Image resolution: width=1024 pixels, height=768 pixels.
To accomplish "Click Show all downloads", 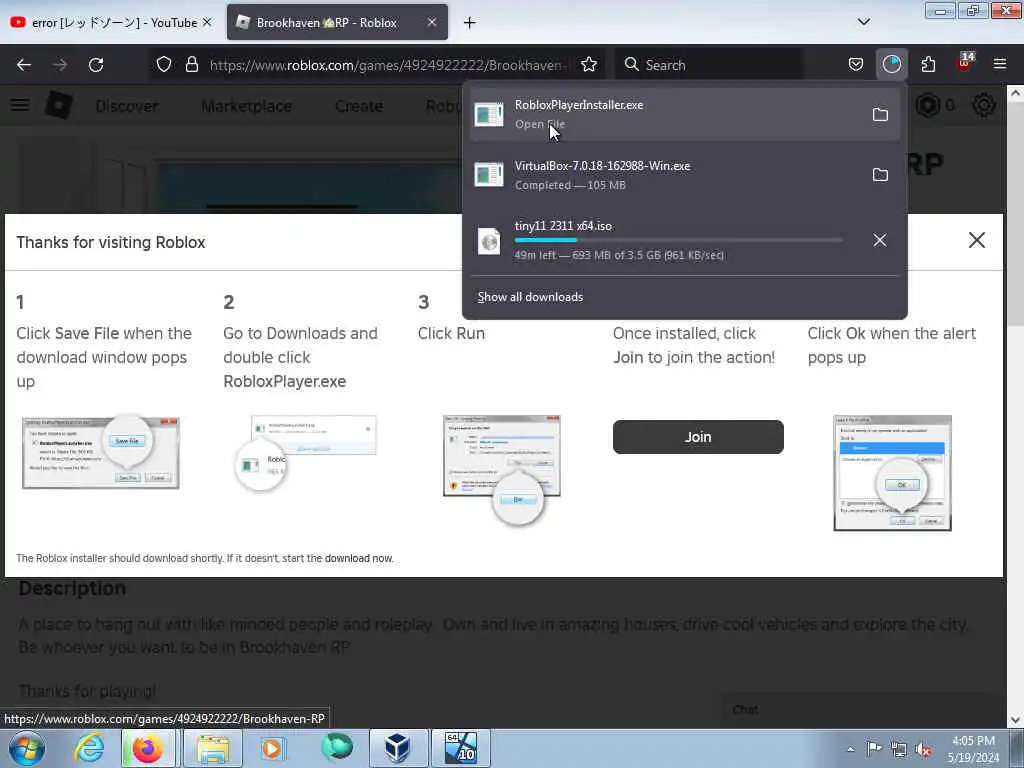I will click(530, 297).
